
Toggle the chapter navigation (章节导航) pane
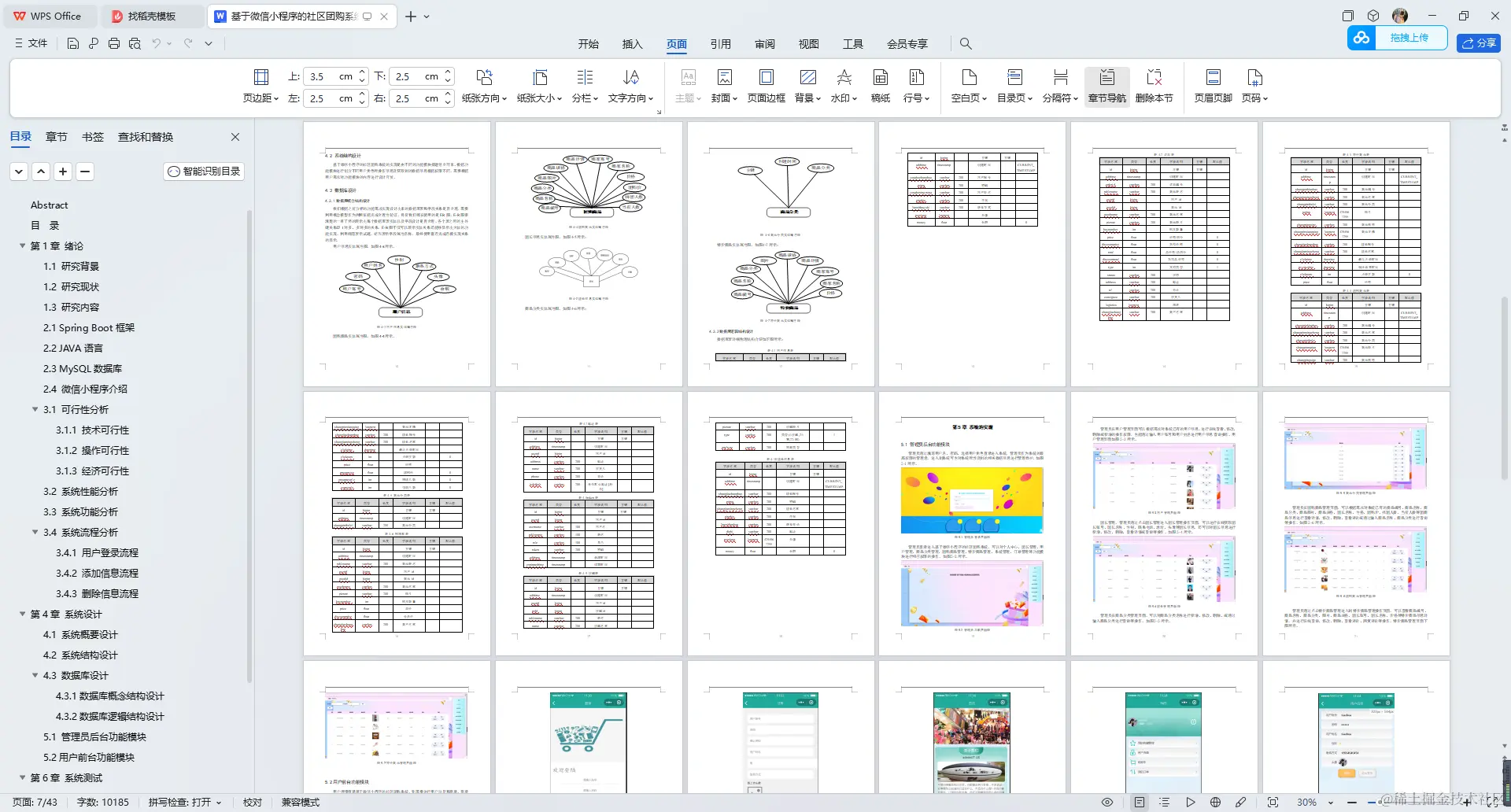pyautogui.click(x=1106, y=86)
